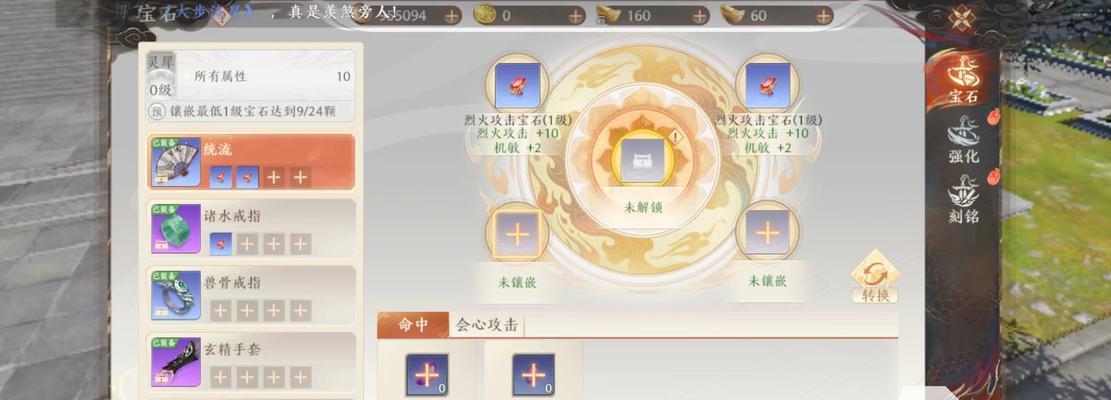
Task: Switch to the 会心攻击 tab
Action: pyautogui.click(x=486, y=326)
